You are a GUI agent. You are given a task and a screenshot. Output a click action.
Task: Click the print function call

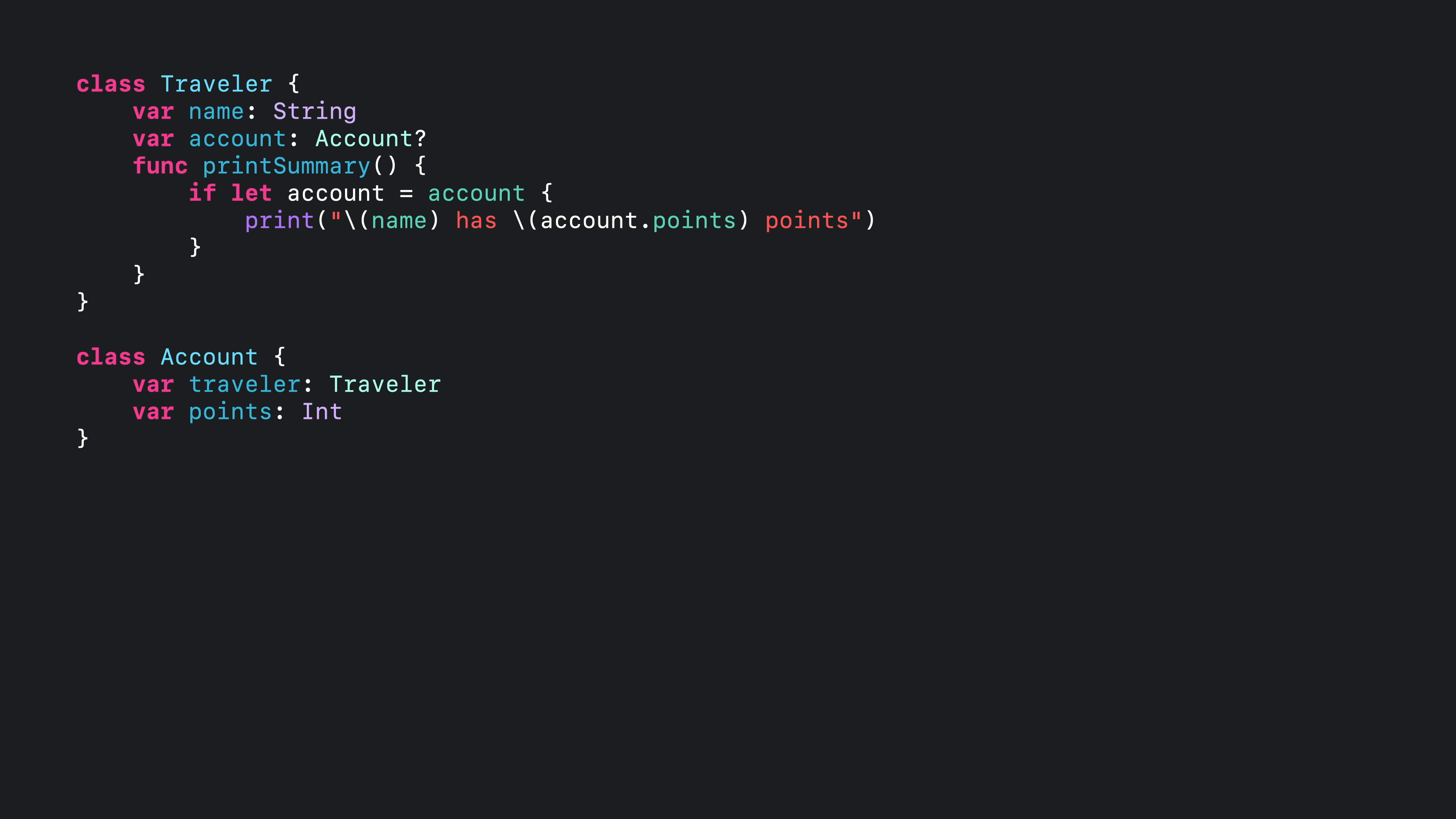click(x=280, y=220)
